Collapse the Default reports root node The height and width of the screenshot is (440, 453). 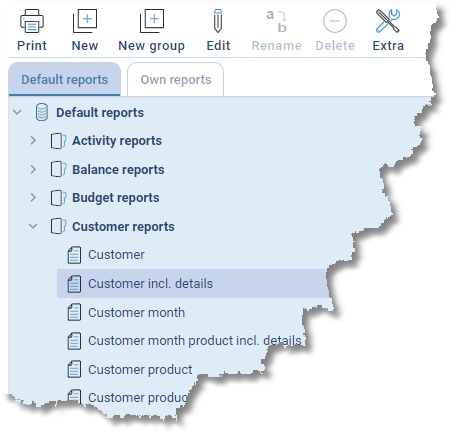click(x=17, y=112)
